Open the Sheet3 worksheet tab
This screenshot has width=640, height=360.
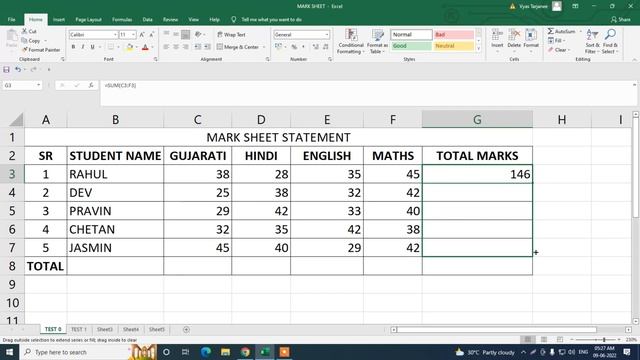[104, 329]
